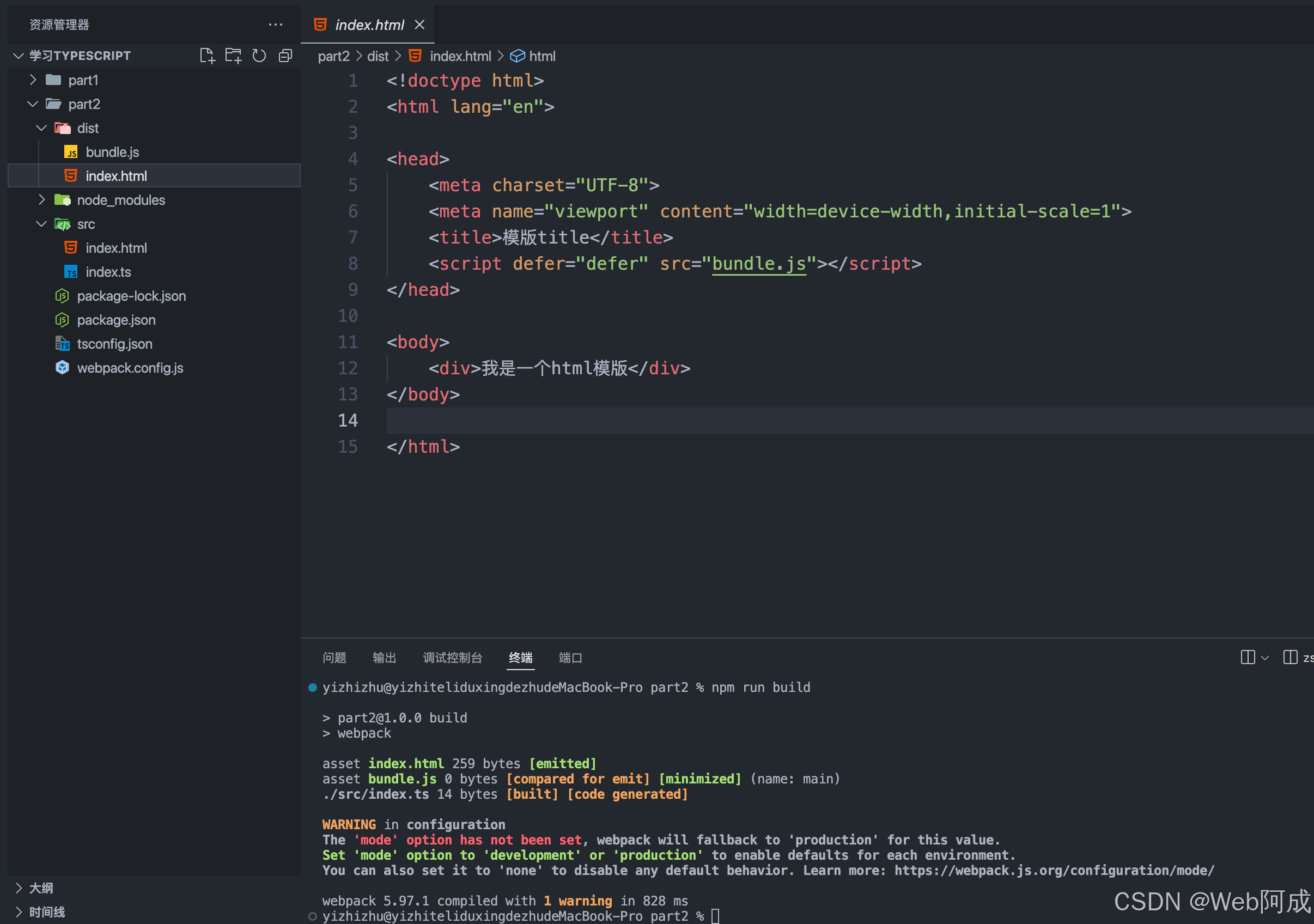The height and width of the screenshot is (924, 1314).
Task: Expand the 大纲 outline section
Action: pos(41,888)
